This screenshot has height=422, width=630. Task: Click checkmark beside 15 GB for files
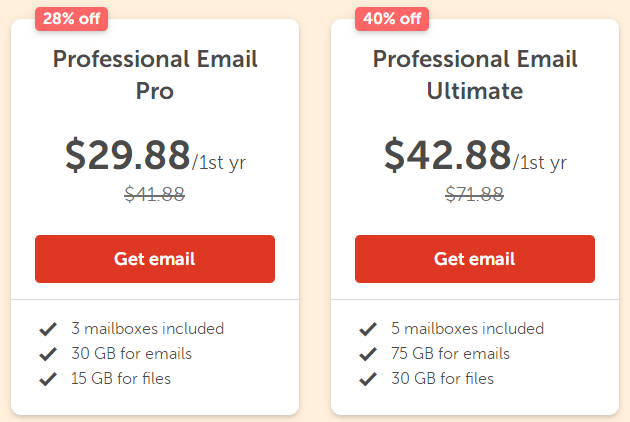point(47,379)
